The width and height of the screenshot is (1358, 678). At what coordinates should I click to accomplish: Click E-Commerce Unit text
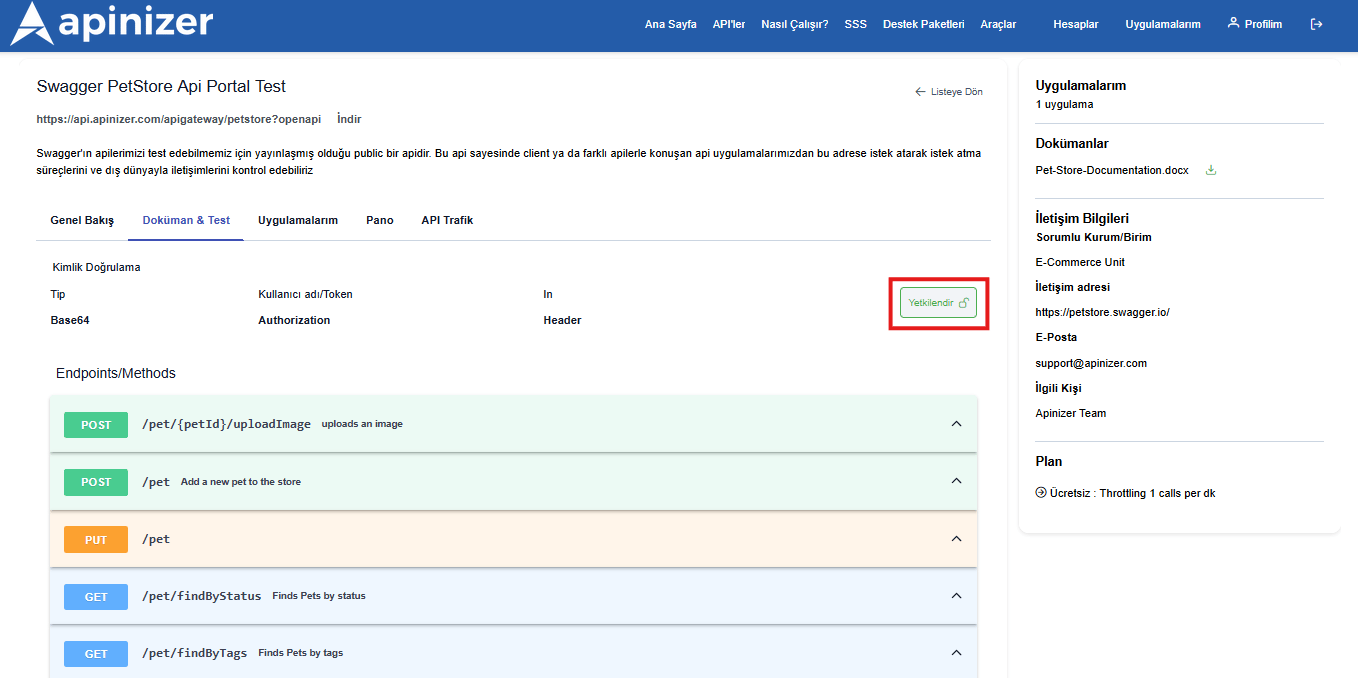1080,262
